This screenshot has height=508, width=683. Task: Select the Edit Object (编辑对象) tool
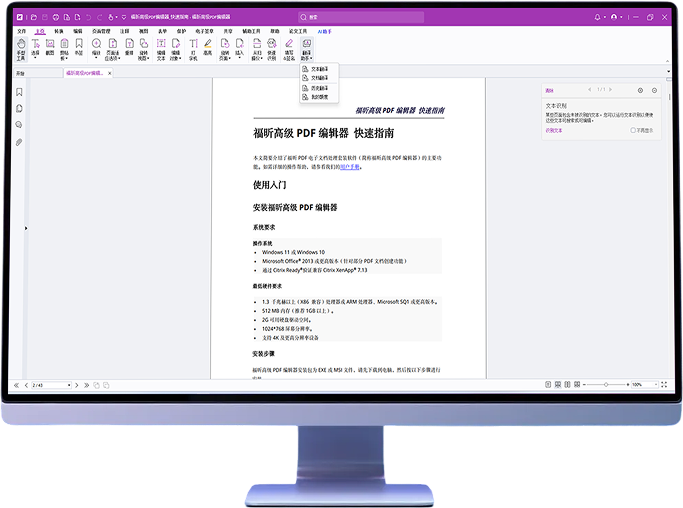tap(176, 48)
